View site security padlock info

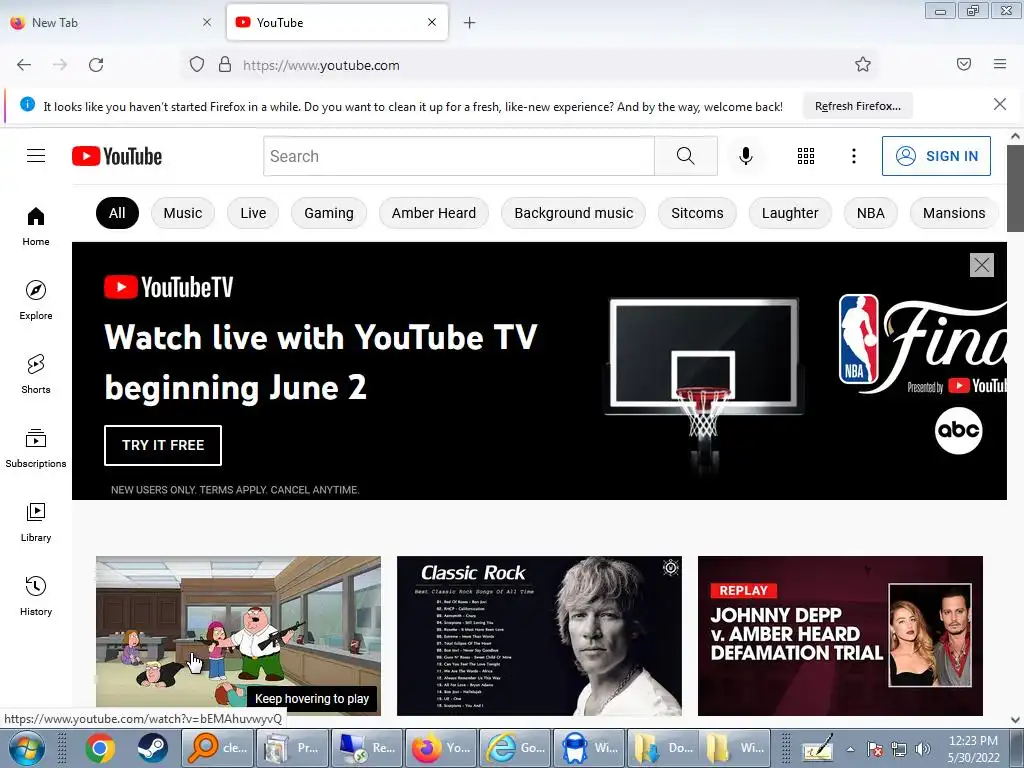tap(225, 65)
